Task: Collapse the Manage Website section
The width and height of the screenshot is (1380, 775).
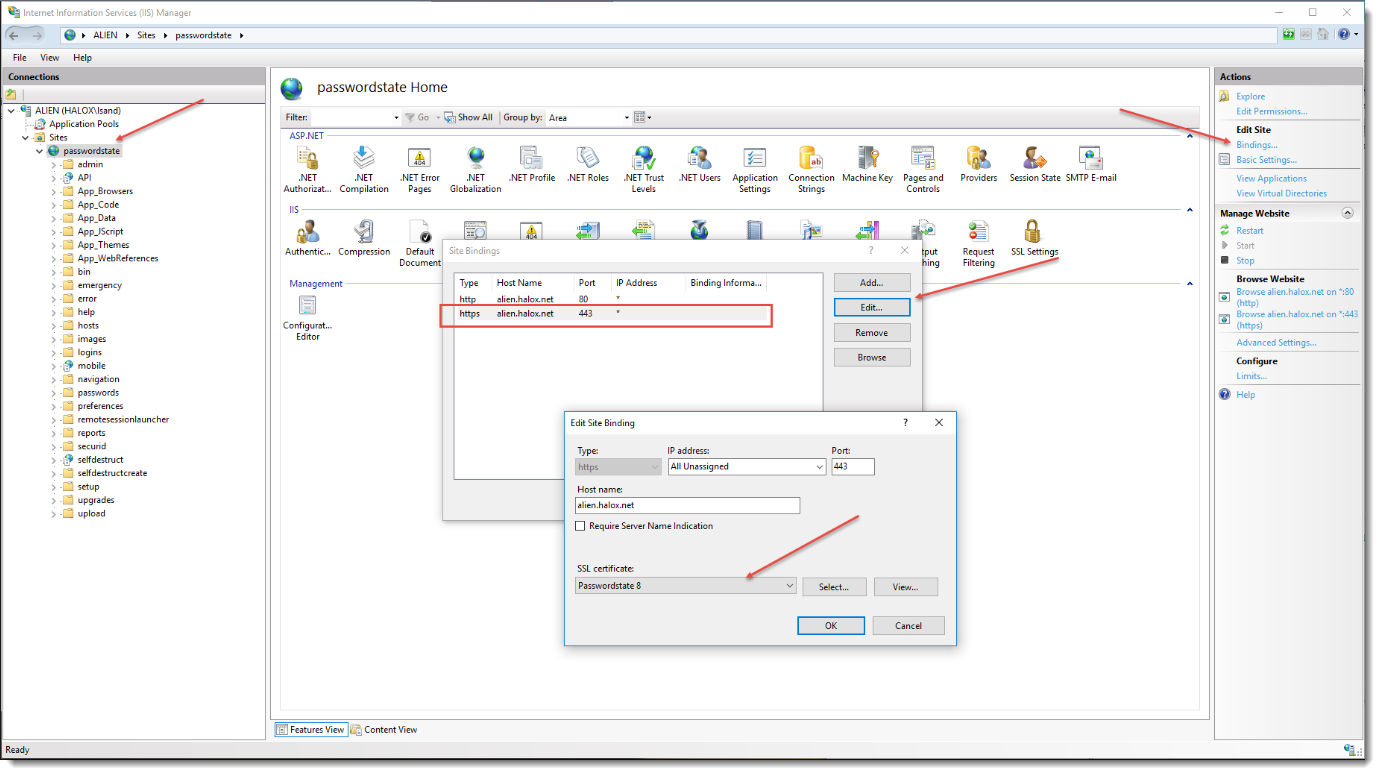Action: point(1347,213)
